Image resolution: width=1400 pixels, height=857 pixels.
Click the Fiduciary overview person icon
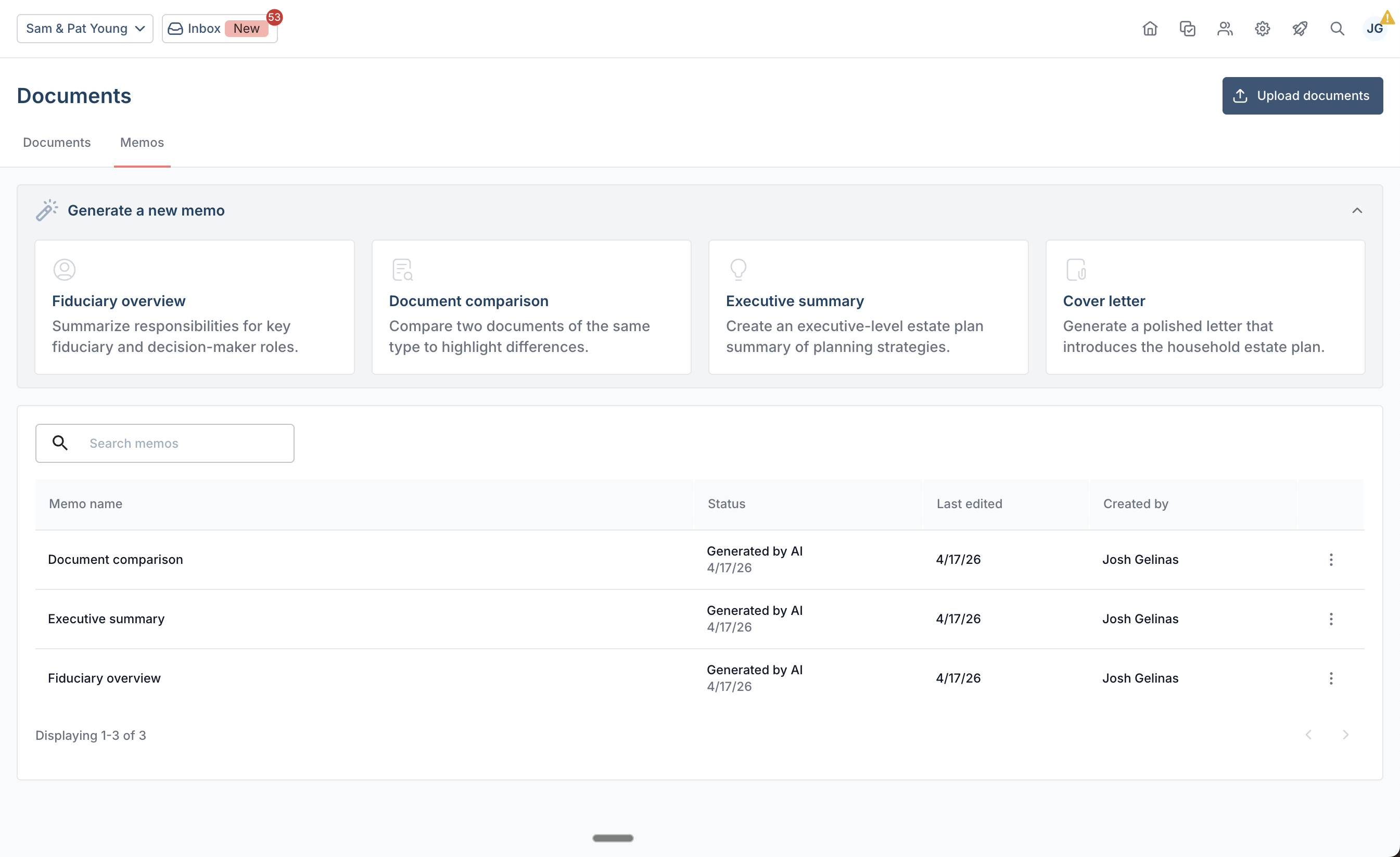click(64, 269)
